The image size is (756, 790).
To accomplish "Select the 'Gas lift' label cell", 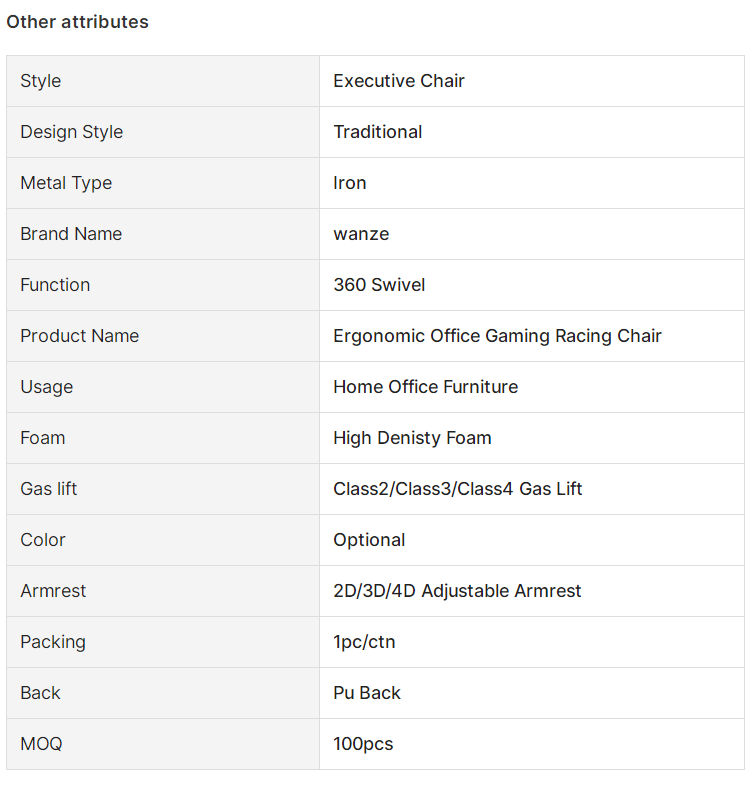I will (163, 489).
